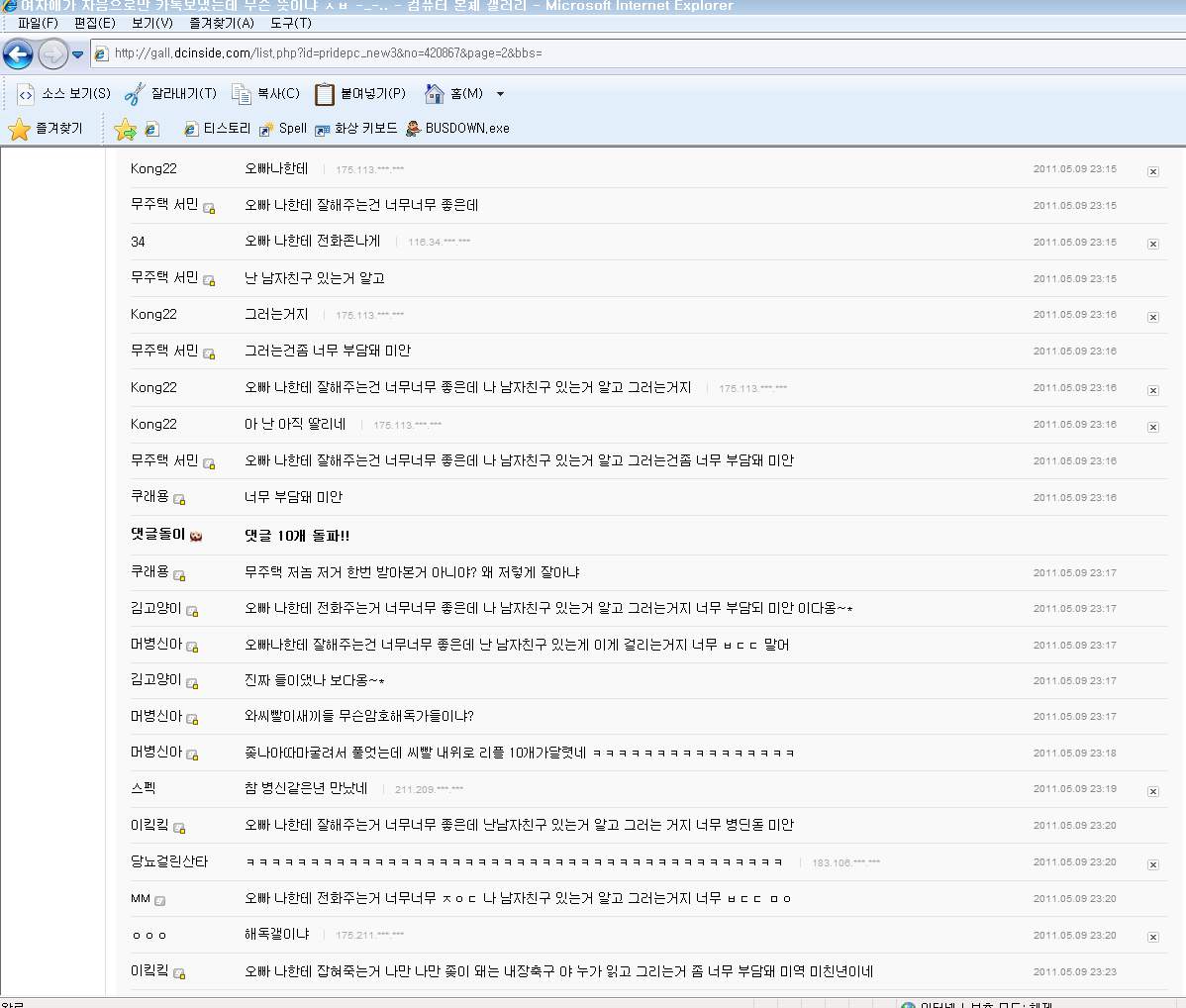Click the IP text 183.106.***.***
Screen dimensions: 1186x1008
pos(845,862)
